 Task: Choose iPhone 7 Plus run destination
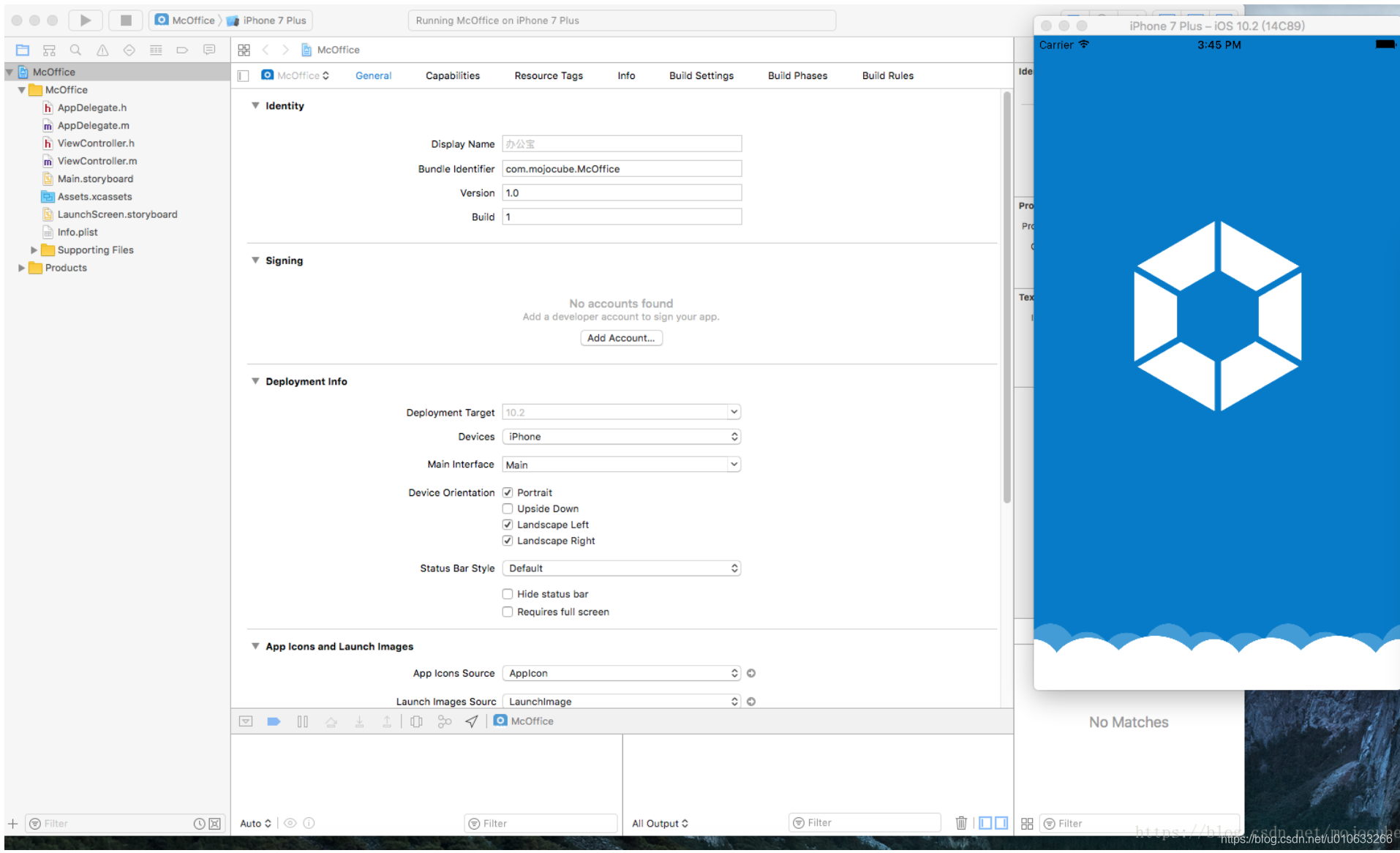click(x=267, y=20)
